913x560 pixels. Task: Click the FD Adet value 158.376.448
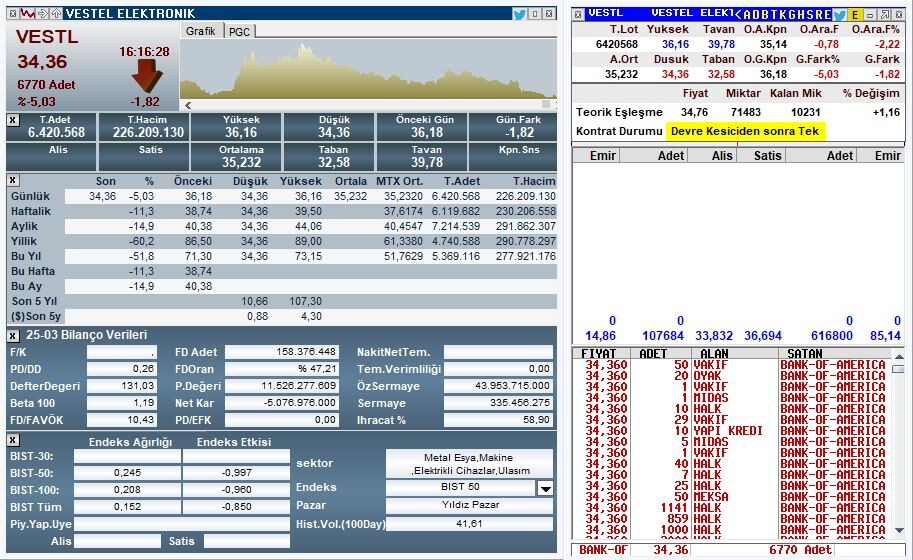point(281,352)
